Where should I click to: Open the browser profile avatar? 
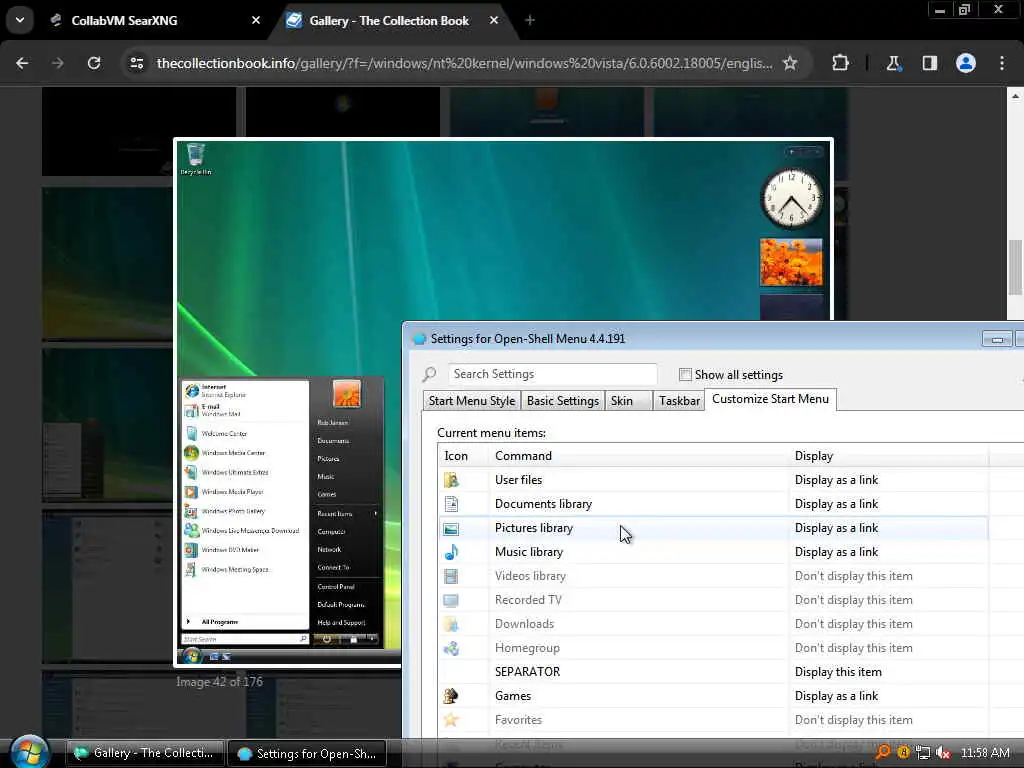(966, 63)
